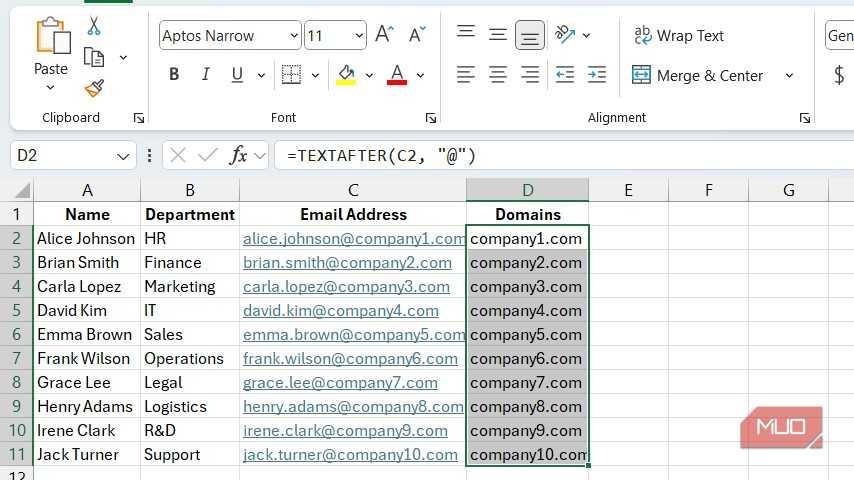Open Alignment settings dialog launcher
This screenshot has width=854, height=480.
(805, 118)
